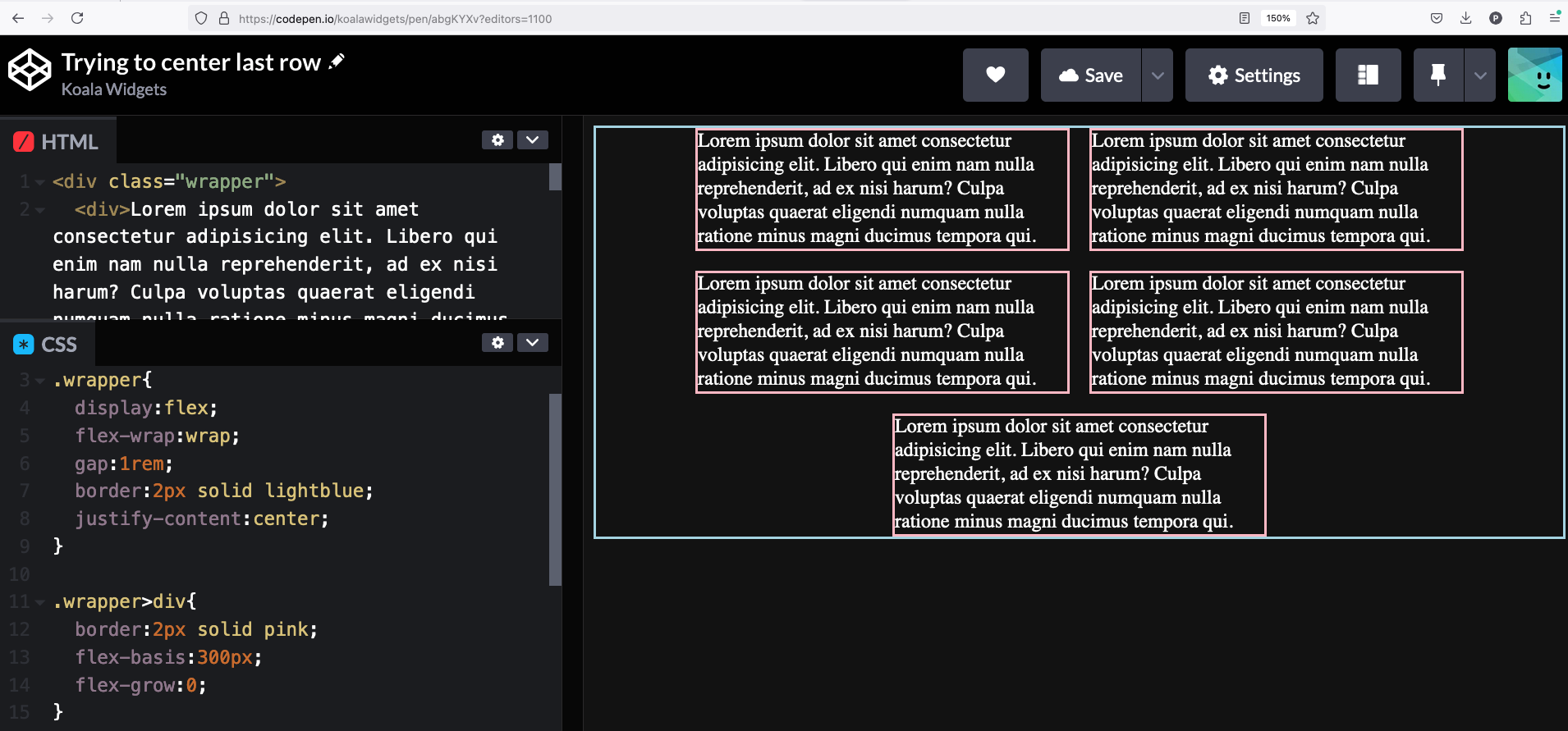Open CSS editor settings gear
This screenshot has width=1568, height=731.
[497, 342]
